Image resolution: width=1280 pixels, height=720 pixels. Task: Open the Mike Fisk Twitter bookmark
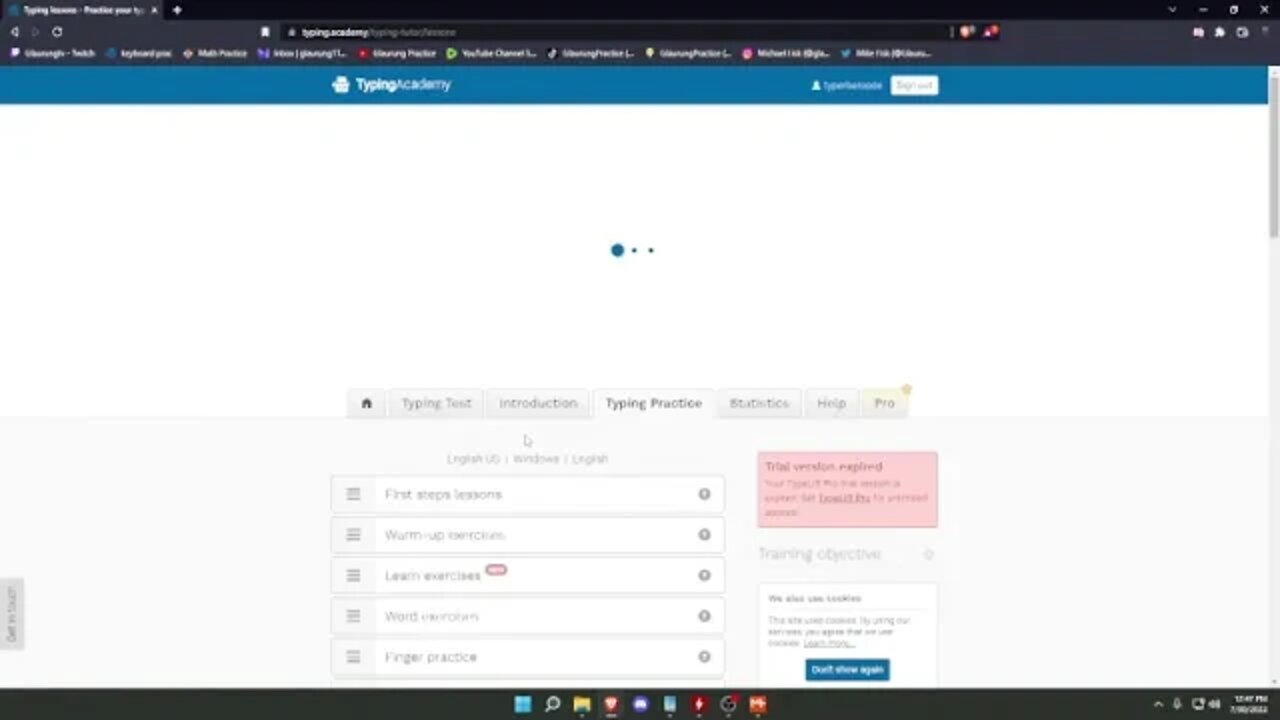(886, 53)
